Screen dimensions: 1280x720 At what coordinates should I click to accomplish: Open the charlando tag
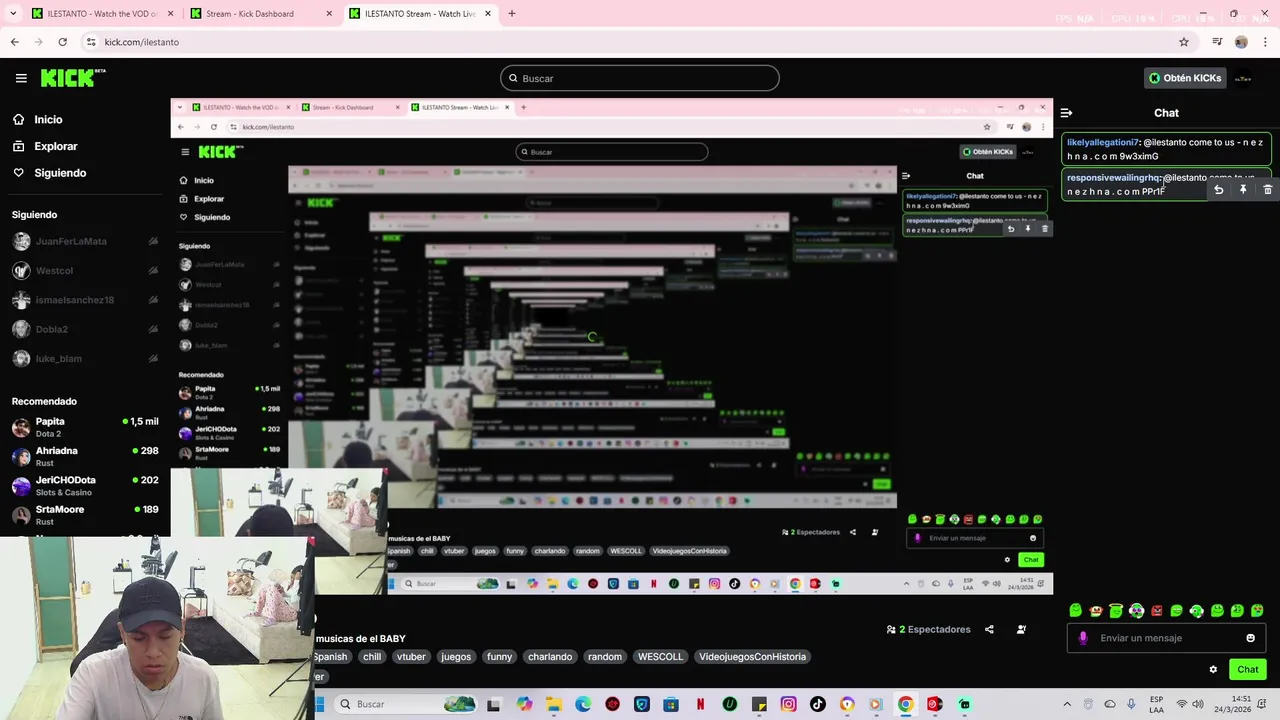550,657
